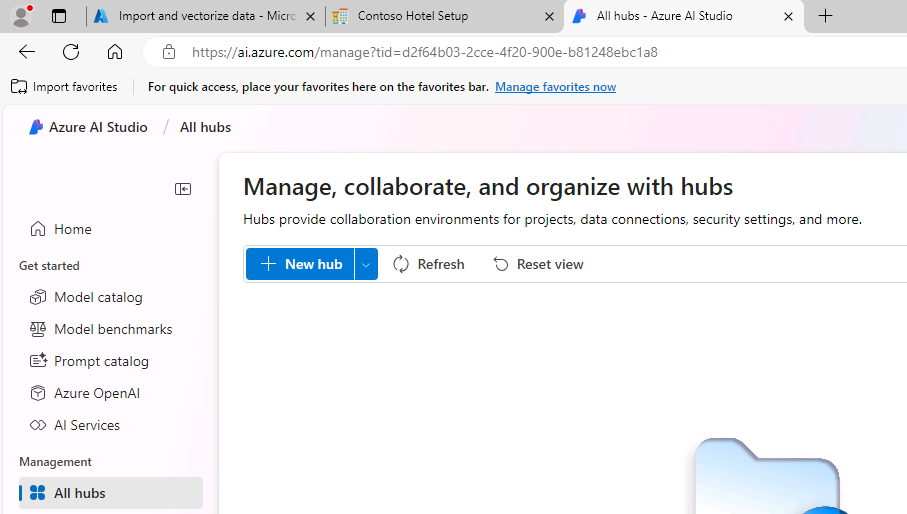This screenshot has height=514, width=907.
Task: Click the browser home icon
Action: pyautogui.click(x=115, y=52)
